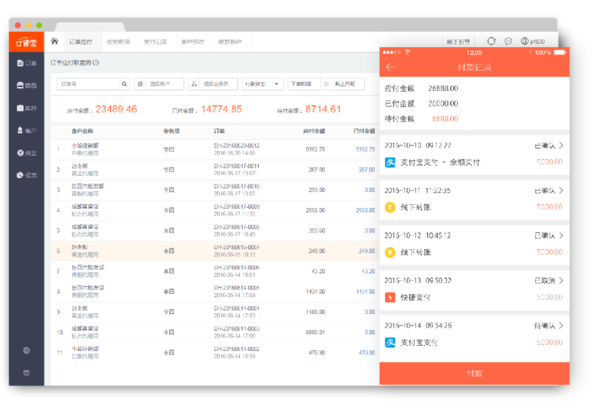
Task: Click the 订单 column header
Action: pyautogui.click(x=219, y=131)
